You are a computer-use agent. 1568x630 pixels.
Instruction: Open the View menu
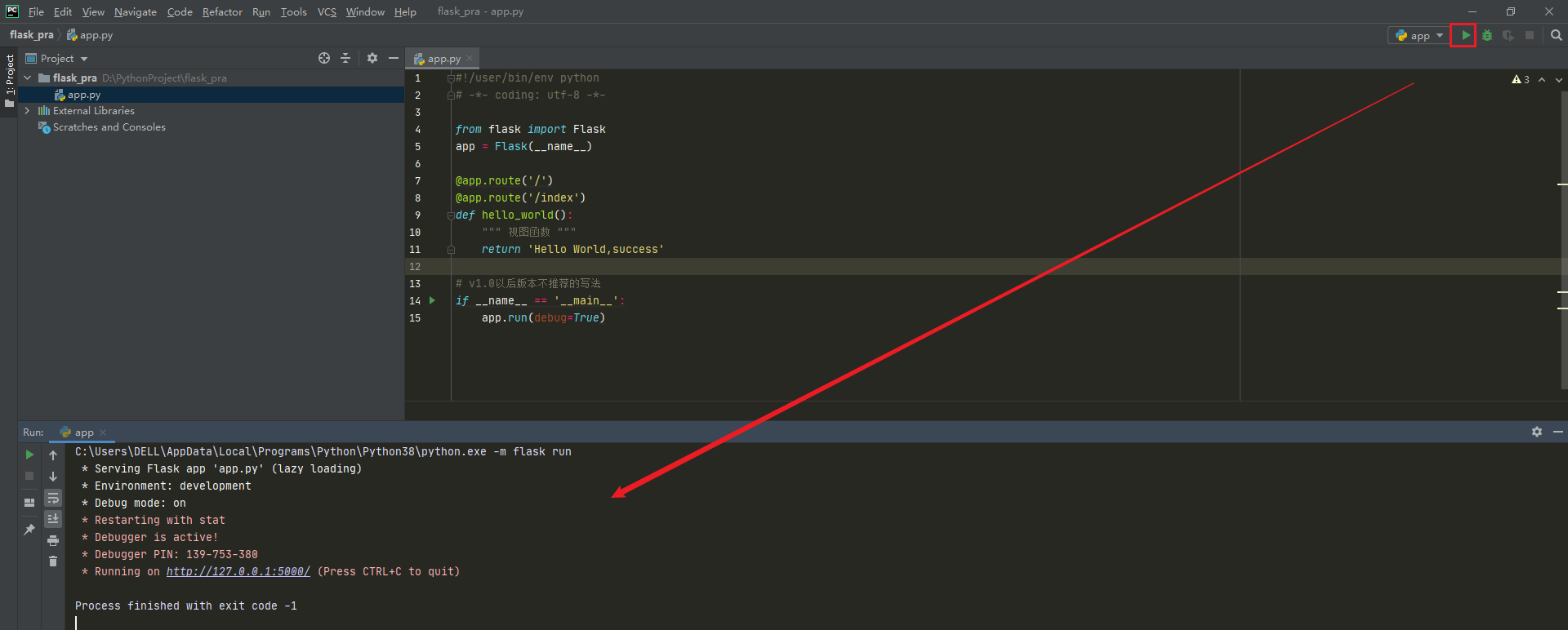93,11
